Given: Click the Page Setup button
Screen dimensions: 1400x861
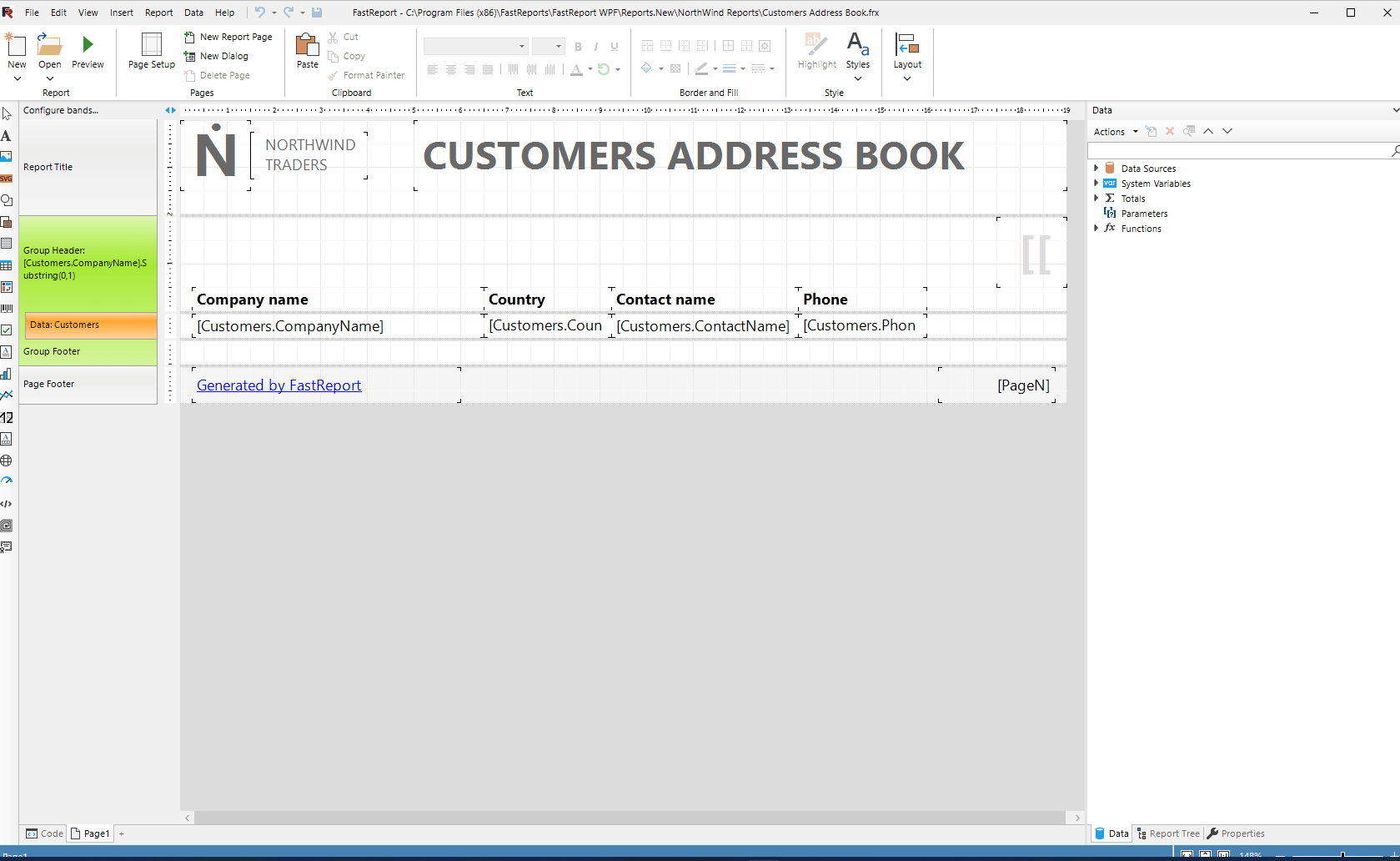Looking at the screenshot, I should (x=151, y=52).
